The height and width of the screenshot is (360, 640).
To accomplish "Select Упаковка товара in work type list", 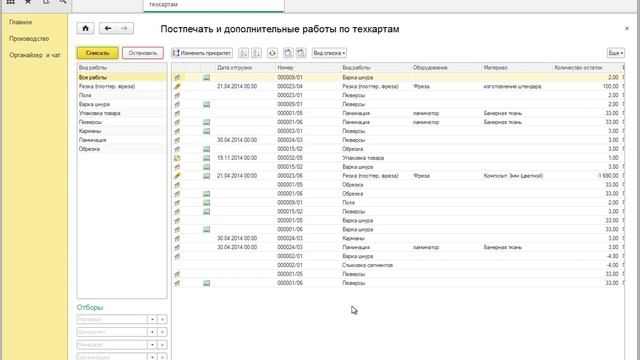I will (x=122, y=113).
